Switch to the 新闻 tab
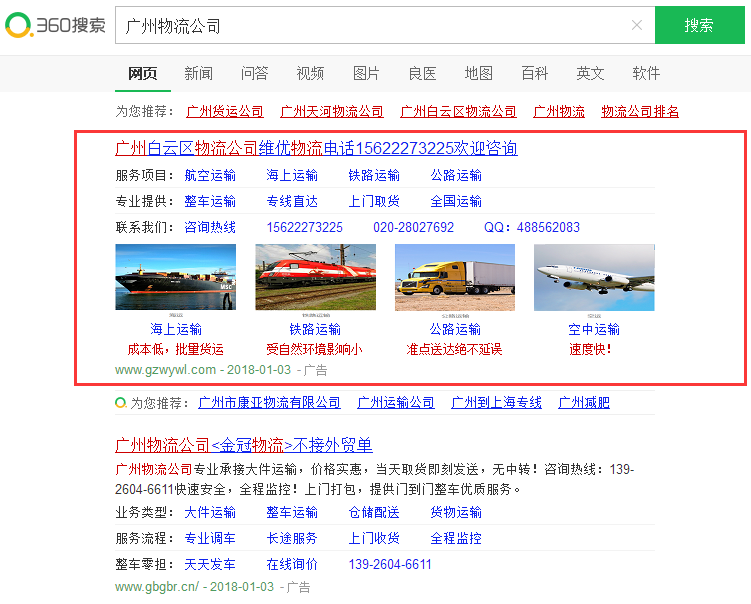Image resolution: width=751 pixels, height=604 pixels. (x=198, y=73)
